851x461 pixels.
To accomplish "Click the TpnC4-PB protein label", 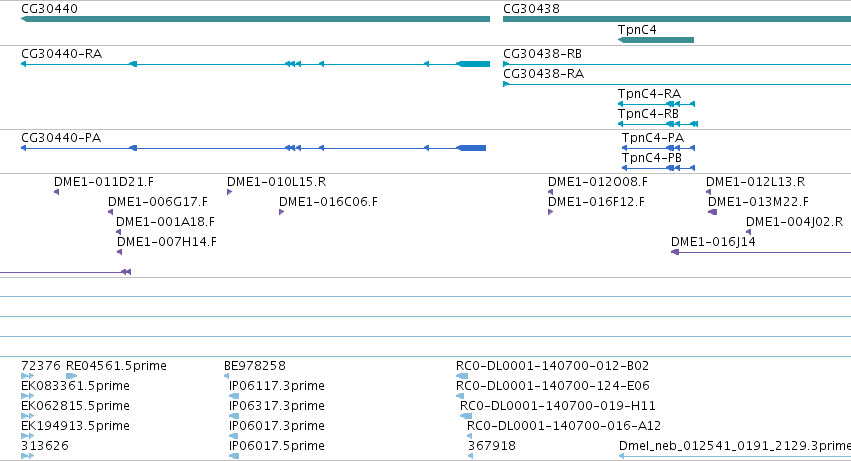I will tap(652, 158).
